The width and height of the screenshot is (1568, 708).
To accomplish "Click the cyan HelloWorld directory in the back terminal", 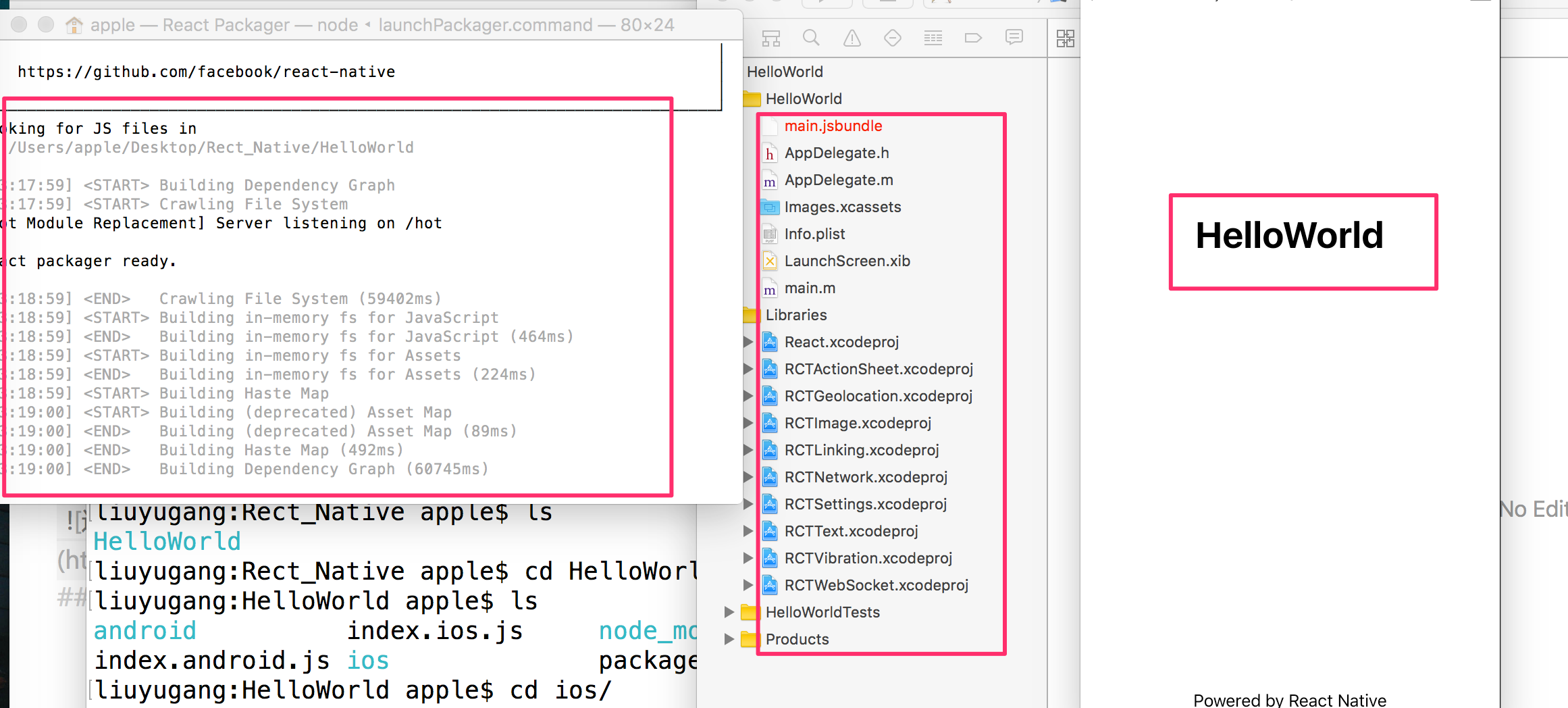I will click(167, 542).
